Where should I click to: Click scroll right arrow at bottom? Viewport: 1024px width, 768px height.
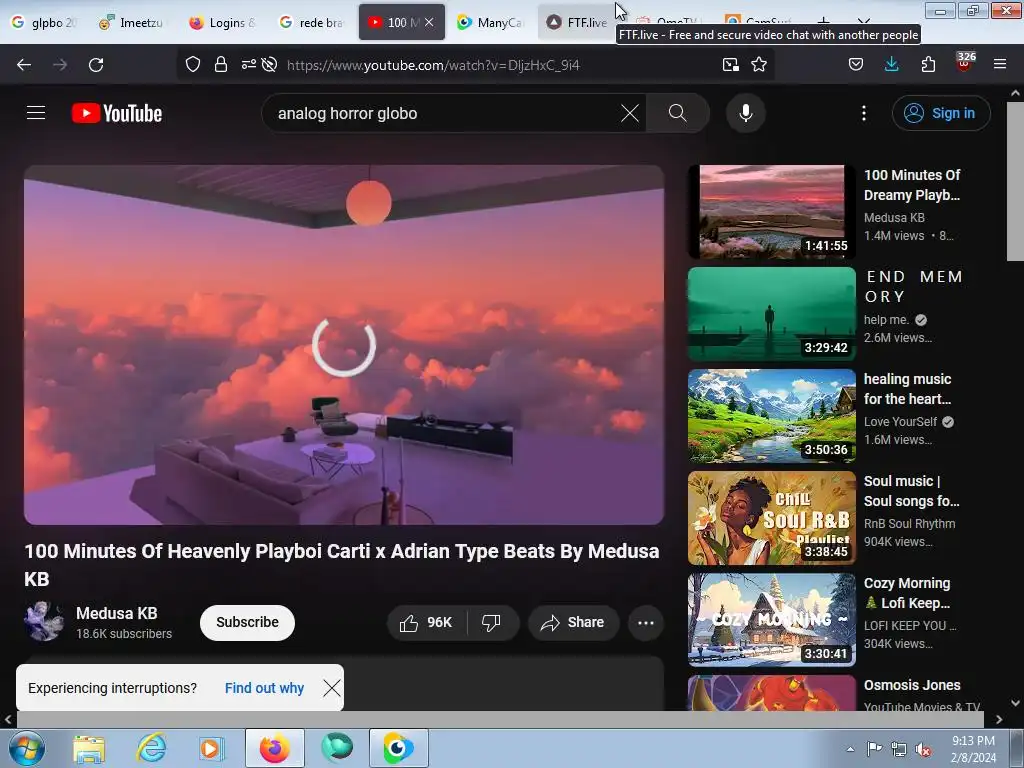(x=999, y=719)
